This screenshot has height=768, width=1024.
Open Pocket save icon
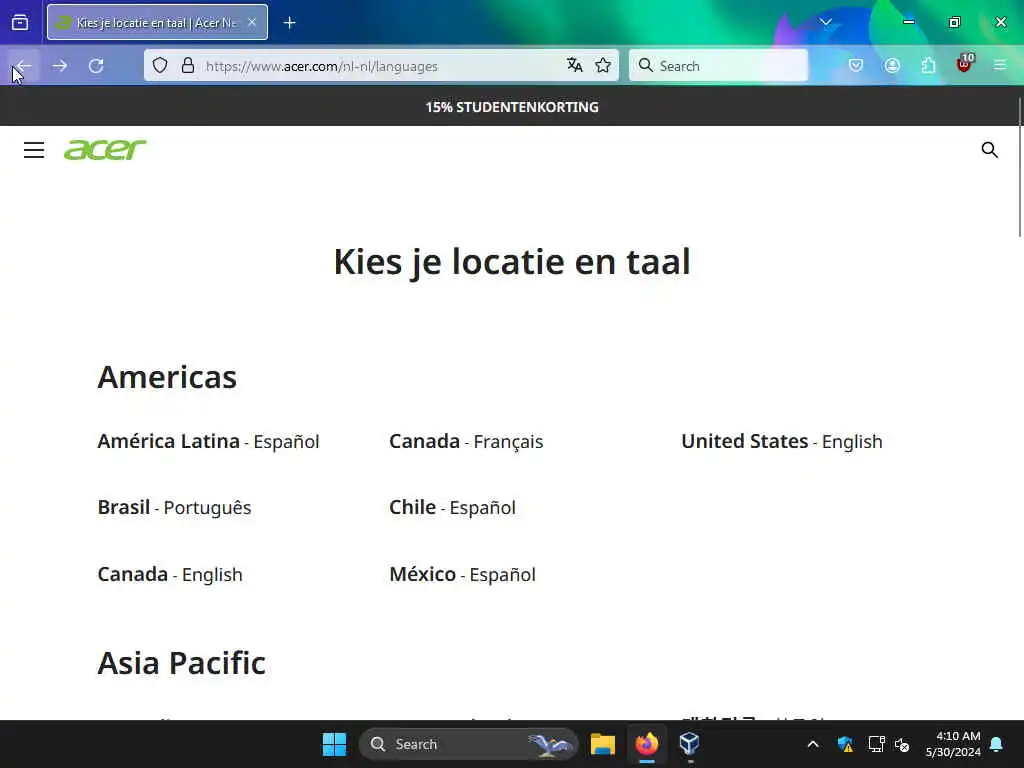[856, 65]
